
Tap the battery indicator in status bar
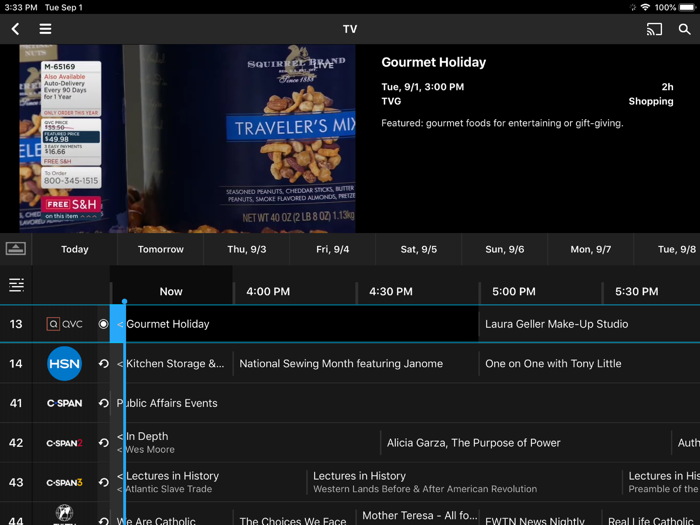point(687,7)
